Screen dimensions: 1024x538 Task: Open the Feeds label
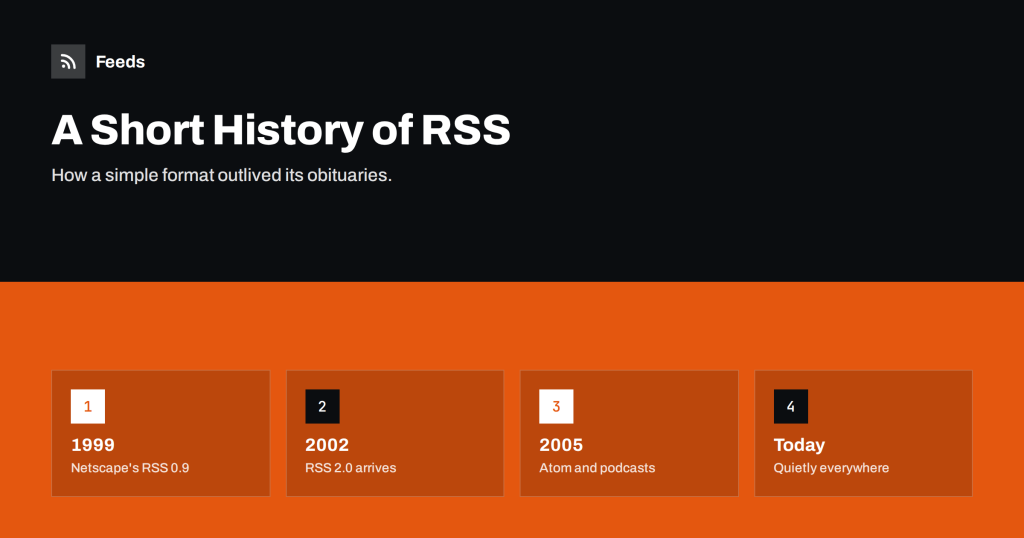click(x=120, y=61)
